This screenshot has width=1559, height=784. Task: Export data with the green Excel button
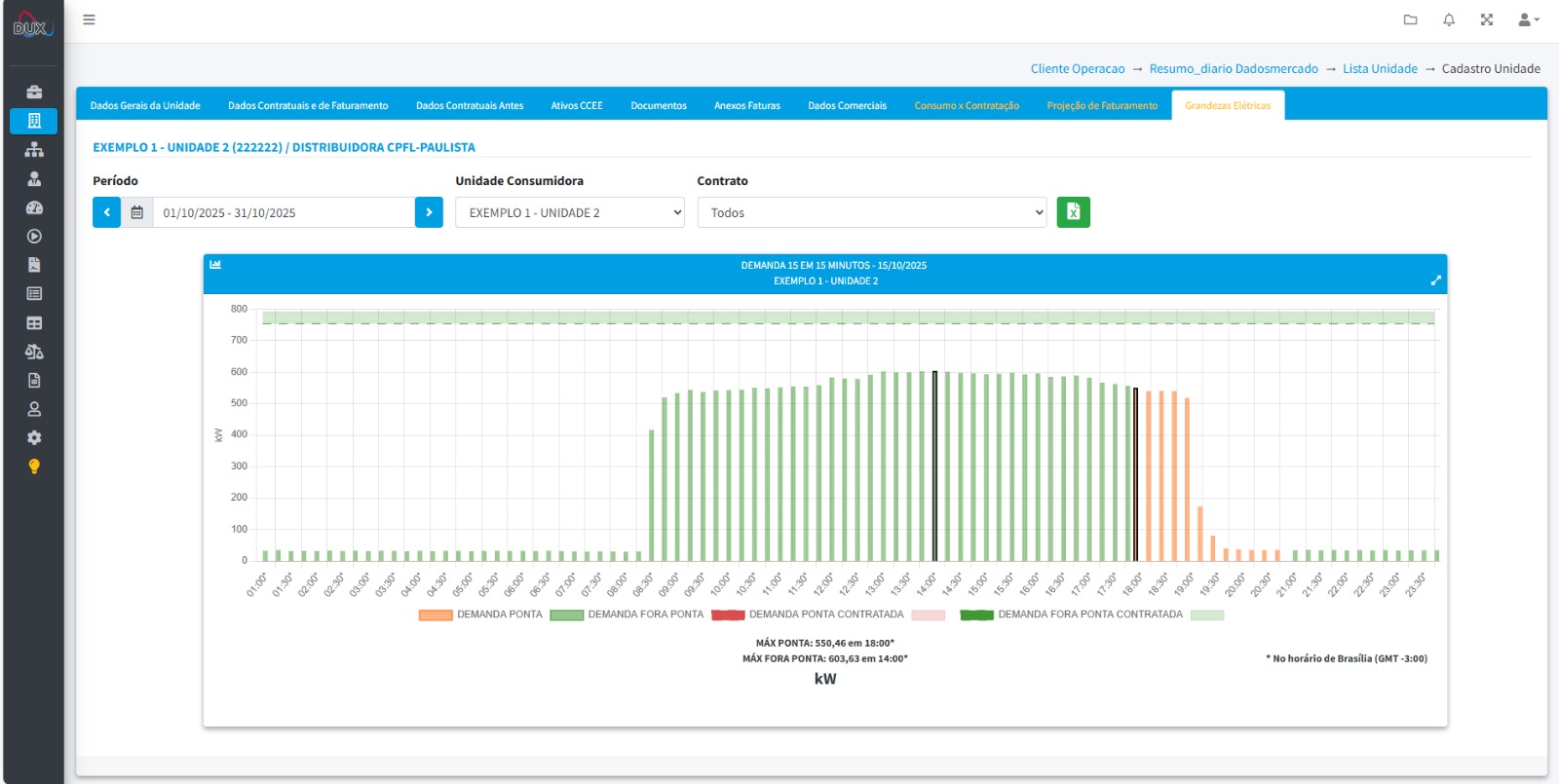1073,212
